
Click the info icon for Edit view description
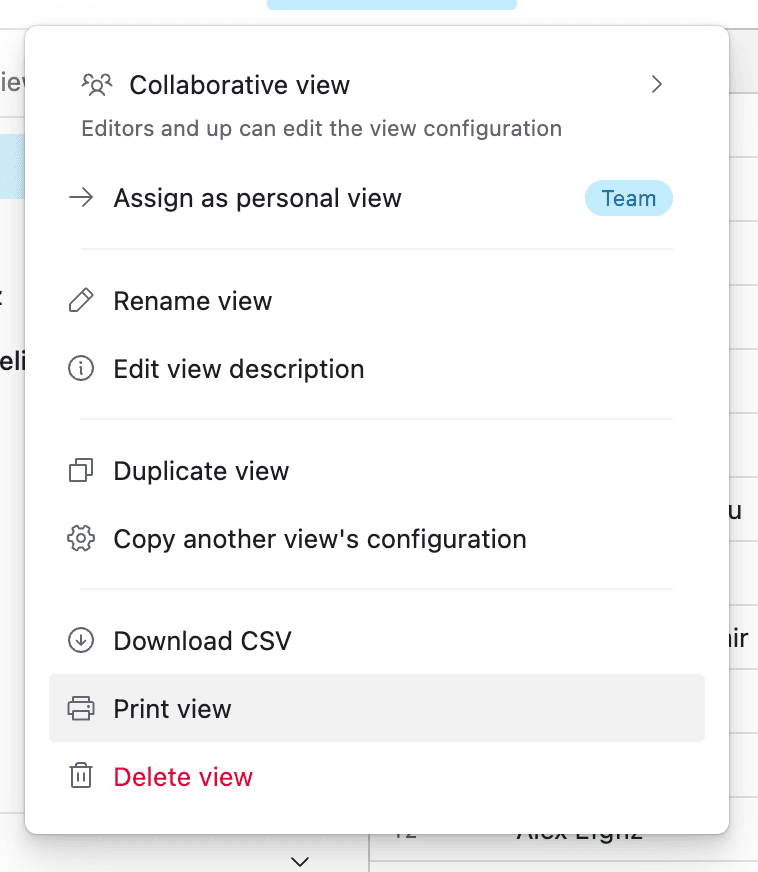coord(80,369)
